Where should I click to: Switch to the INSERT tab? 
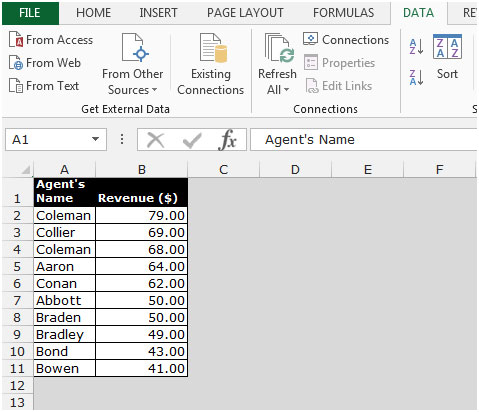coord(158,13)
